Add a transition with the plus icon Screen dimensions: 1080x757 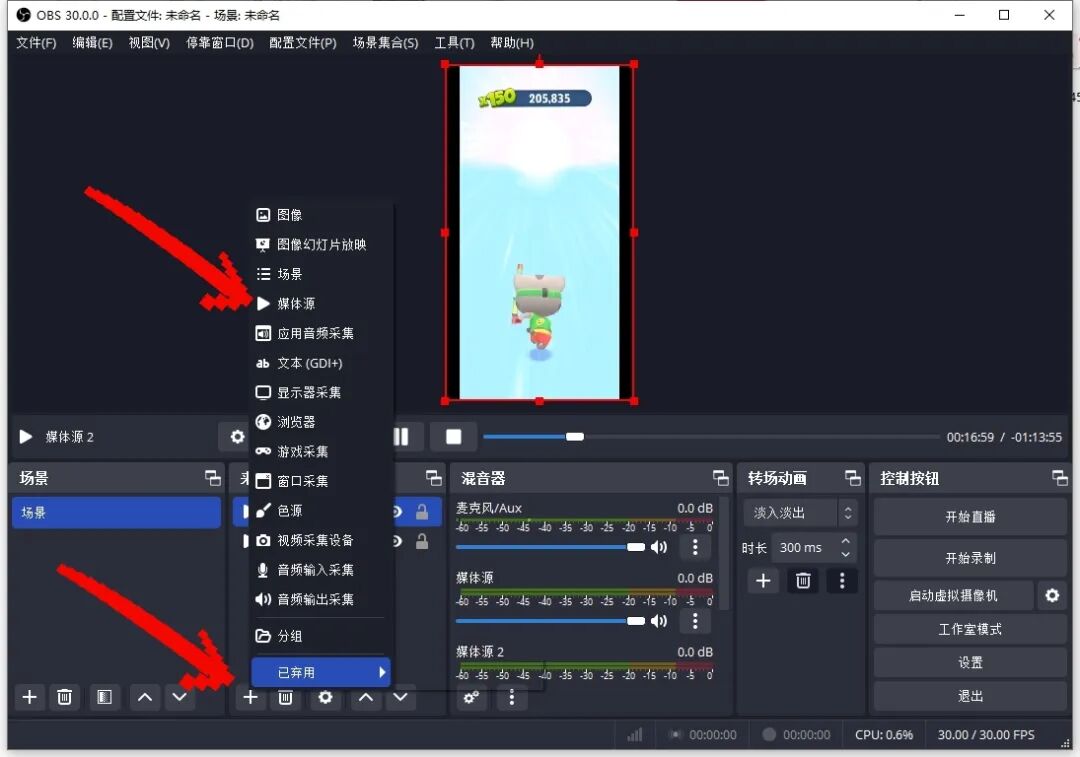pyautogui.click(x=763, y=581)
